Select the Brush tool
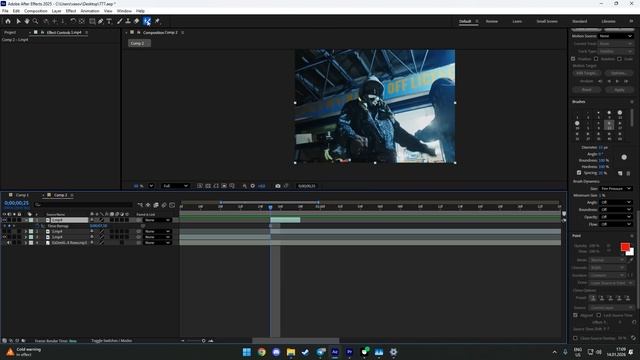The image size is (640, 360). [120, 21]
